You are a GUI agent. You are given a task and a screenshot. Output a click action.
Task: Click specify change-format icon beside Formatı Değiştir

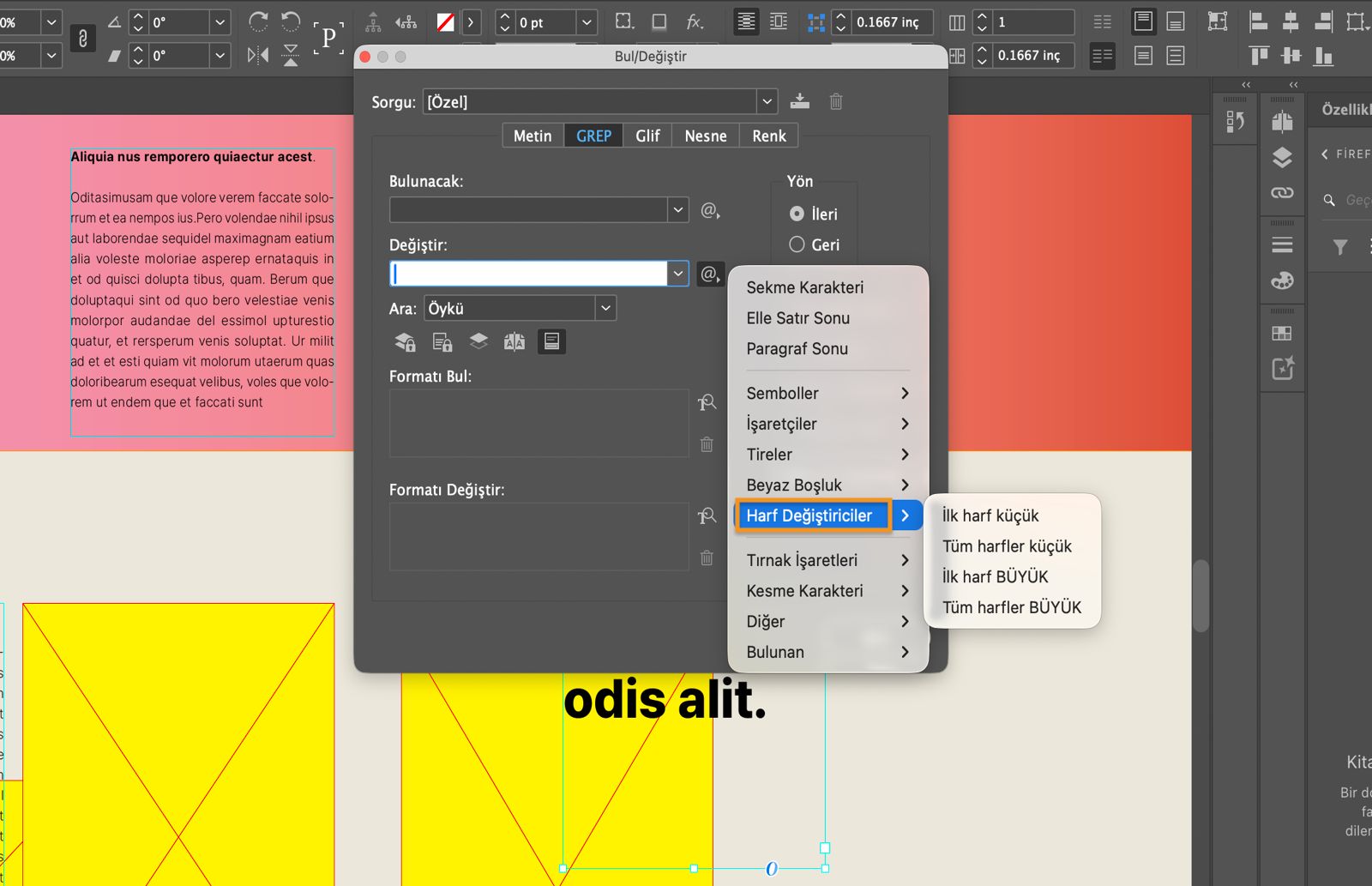tap(707, 515)
